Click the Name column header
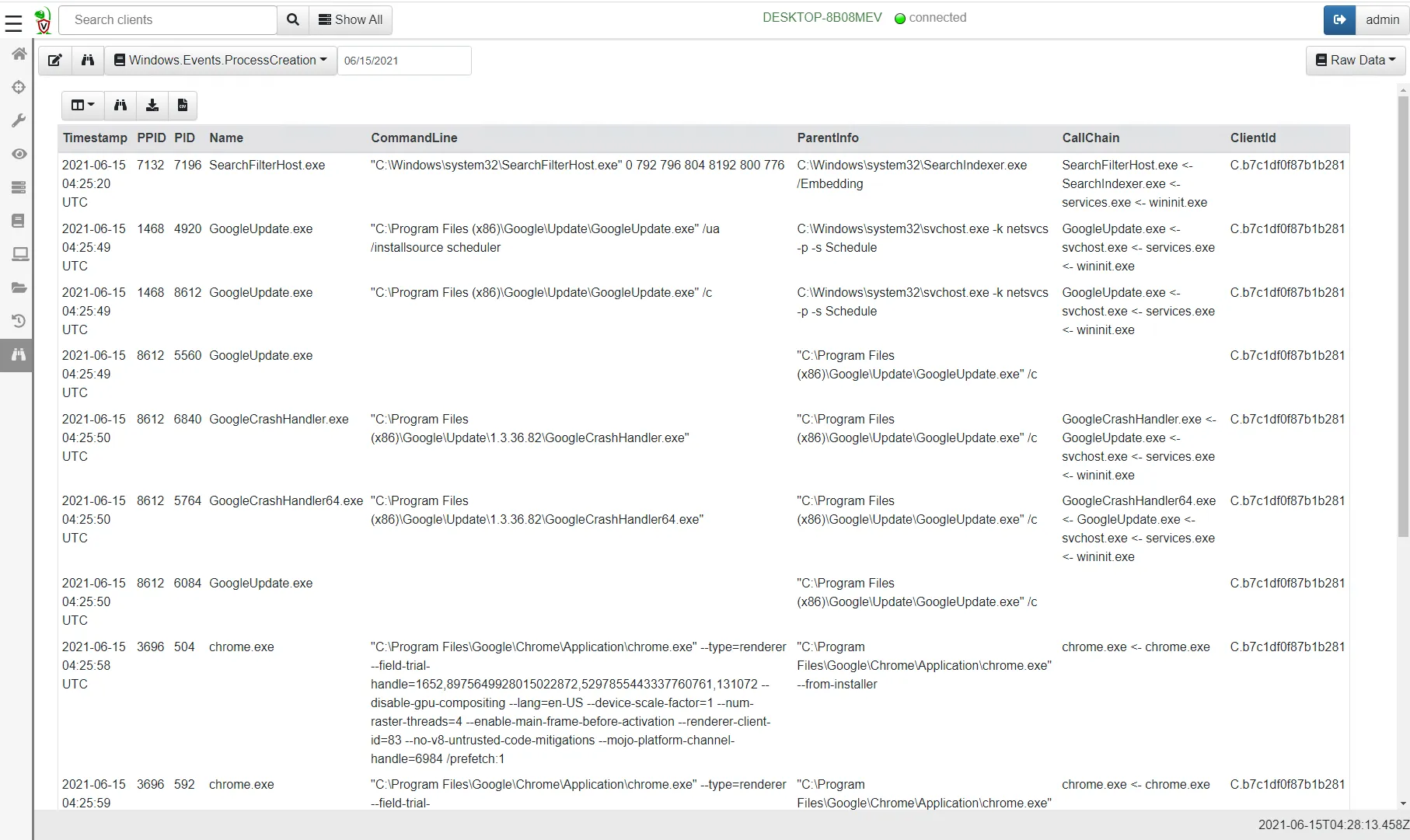 point(226,138)
